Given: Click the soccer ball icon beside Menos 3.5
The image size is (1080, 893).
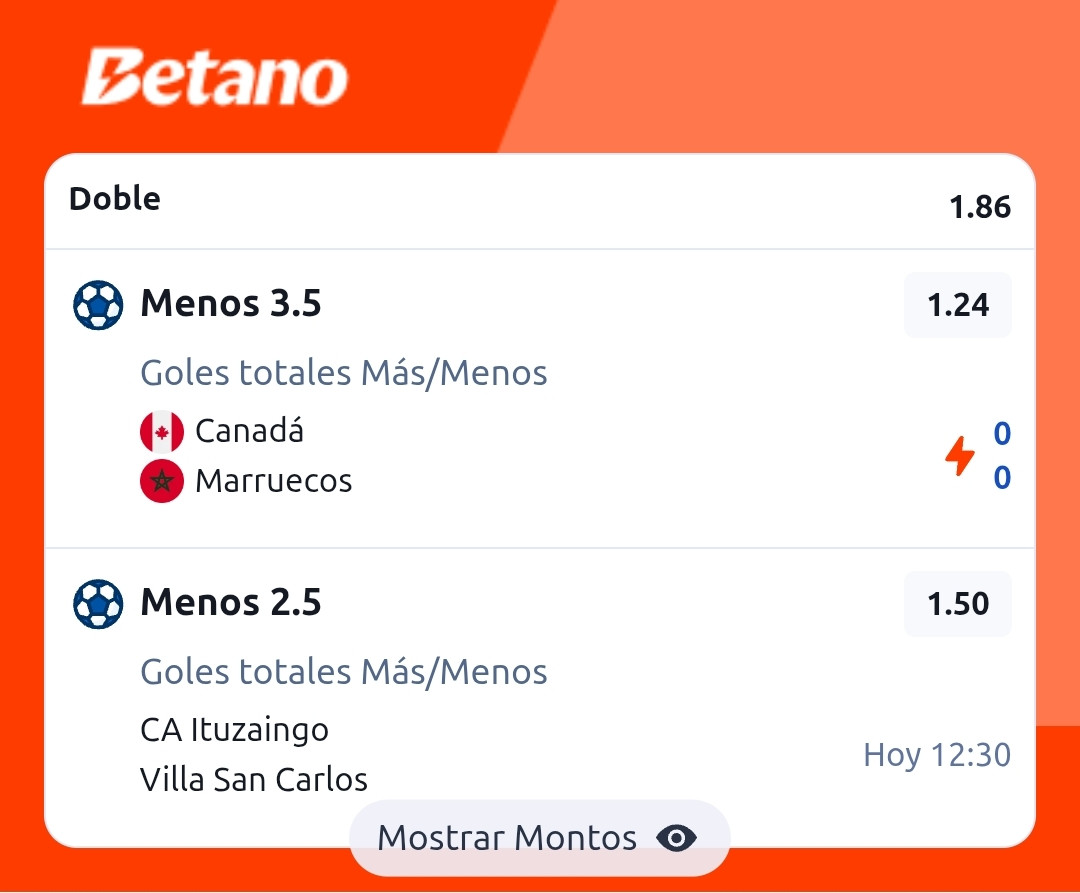Looking at the screenshot, I should click(98, 304).
